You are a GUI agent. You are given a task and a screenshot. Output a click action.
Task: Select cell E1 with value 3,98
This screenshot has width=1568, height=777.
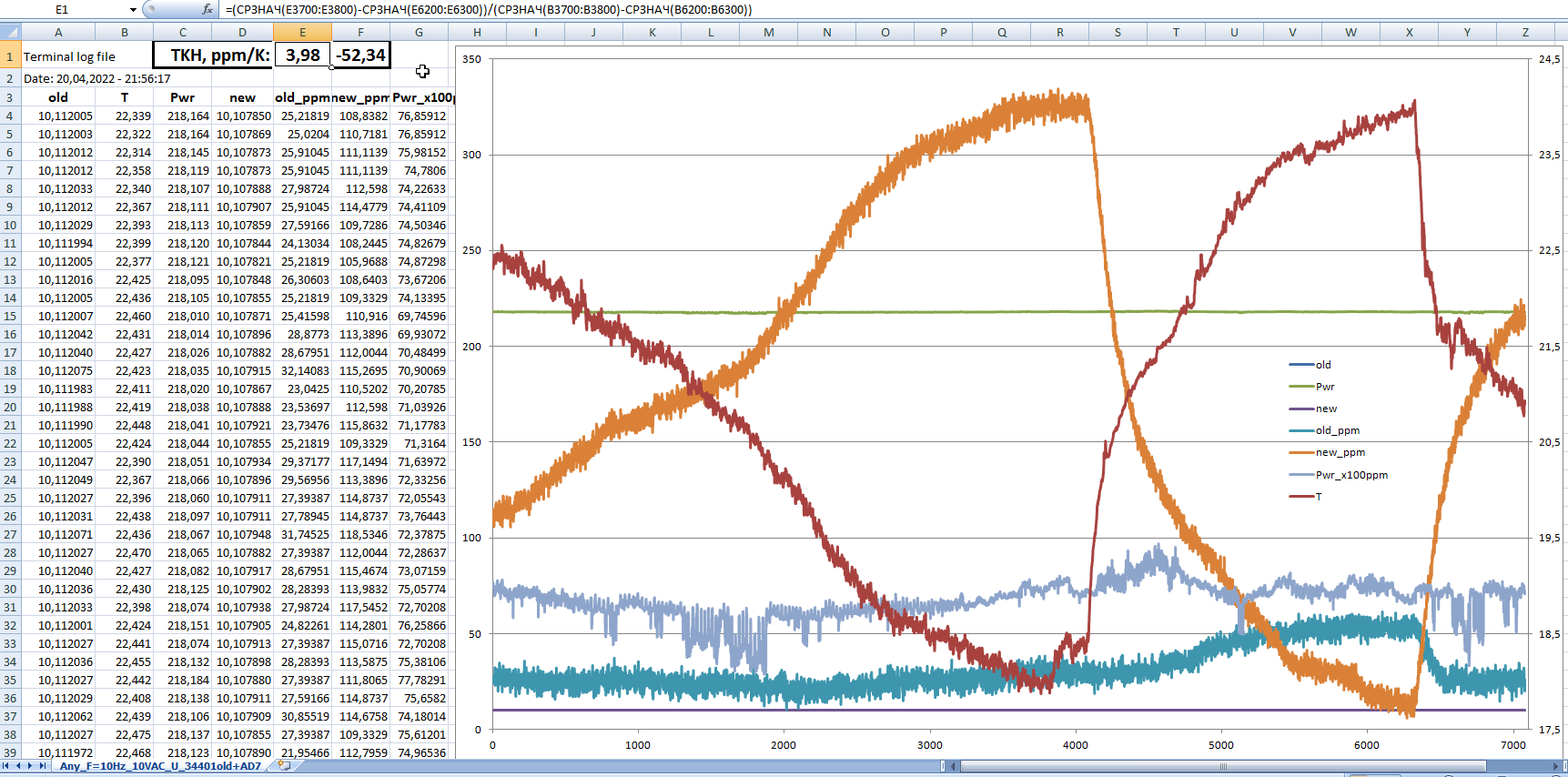(302, 55)
